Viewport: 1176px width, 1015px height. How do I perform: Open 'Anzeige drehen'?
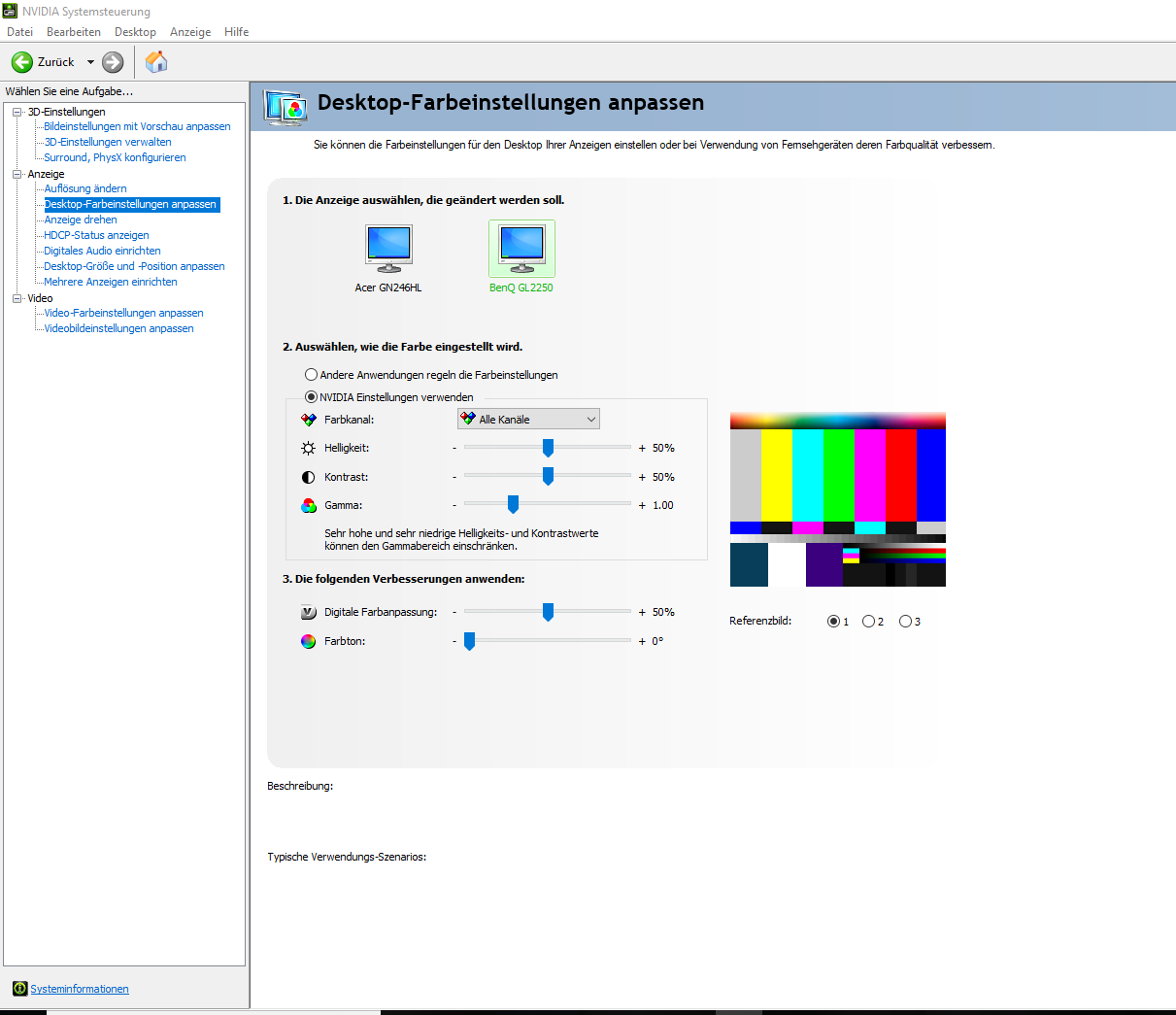point(81,220)
